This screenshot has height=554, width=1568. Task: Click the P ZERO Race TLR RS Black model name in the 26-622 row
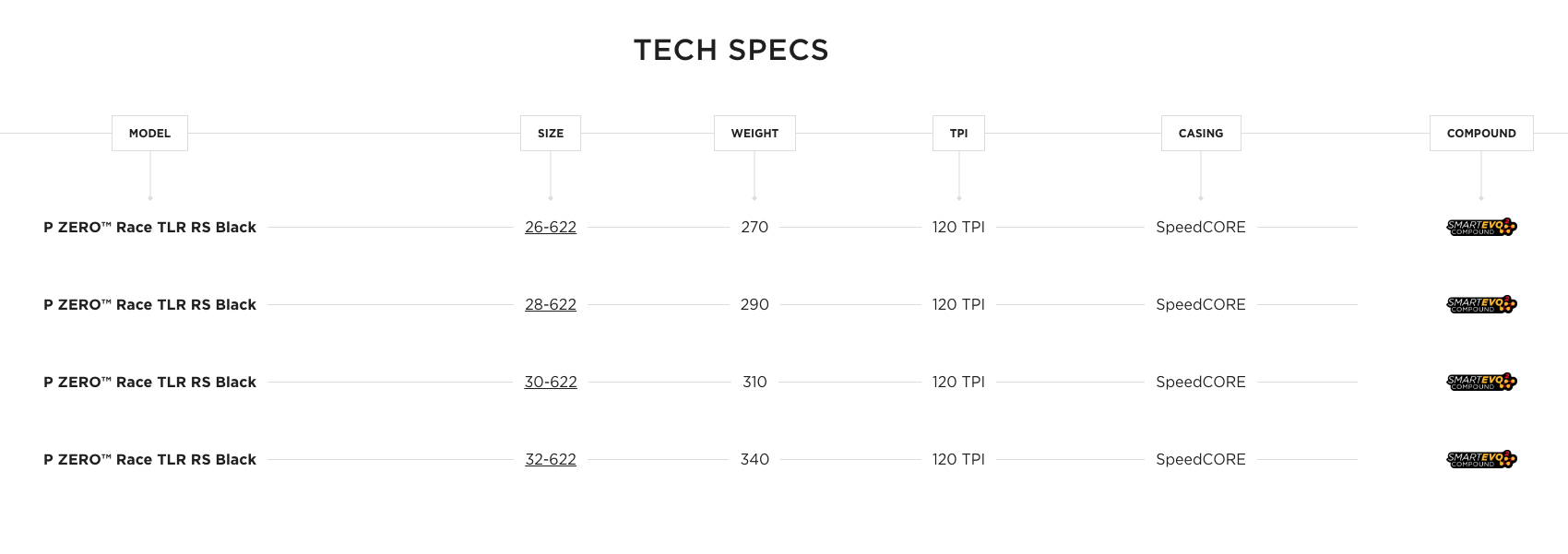point(149,227)
